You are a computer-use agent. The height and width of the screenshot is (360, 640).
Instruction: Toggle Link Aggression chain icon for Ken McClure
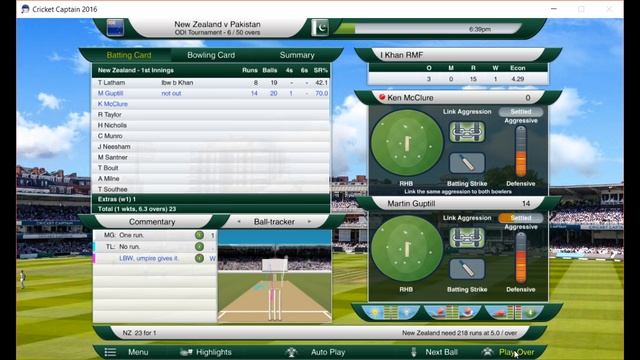pos(467,131)
